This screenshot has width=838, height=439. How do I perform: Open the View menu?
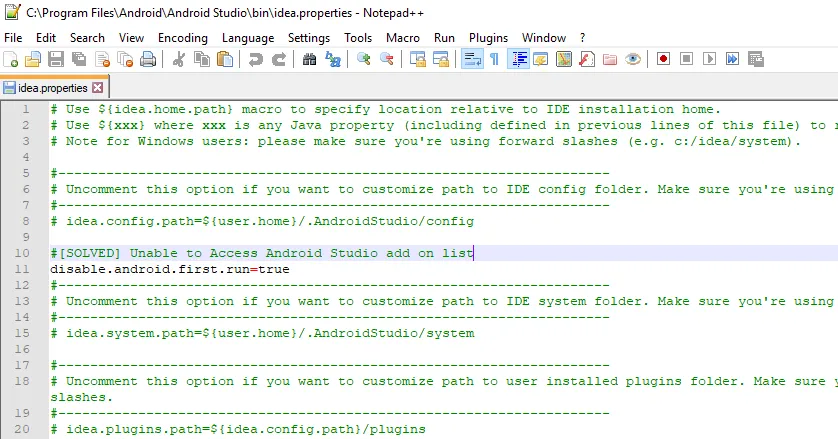point(131,38)
